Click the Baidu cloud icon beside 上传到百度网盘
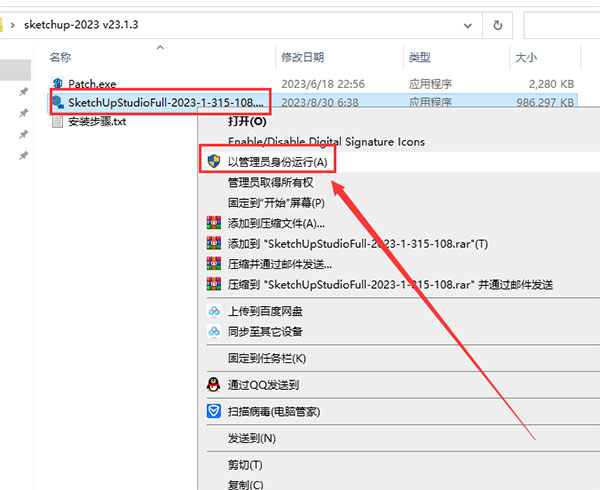Viewport: 600px width, 490px height. (x=213, y=311)
